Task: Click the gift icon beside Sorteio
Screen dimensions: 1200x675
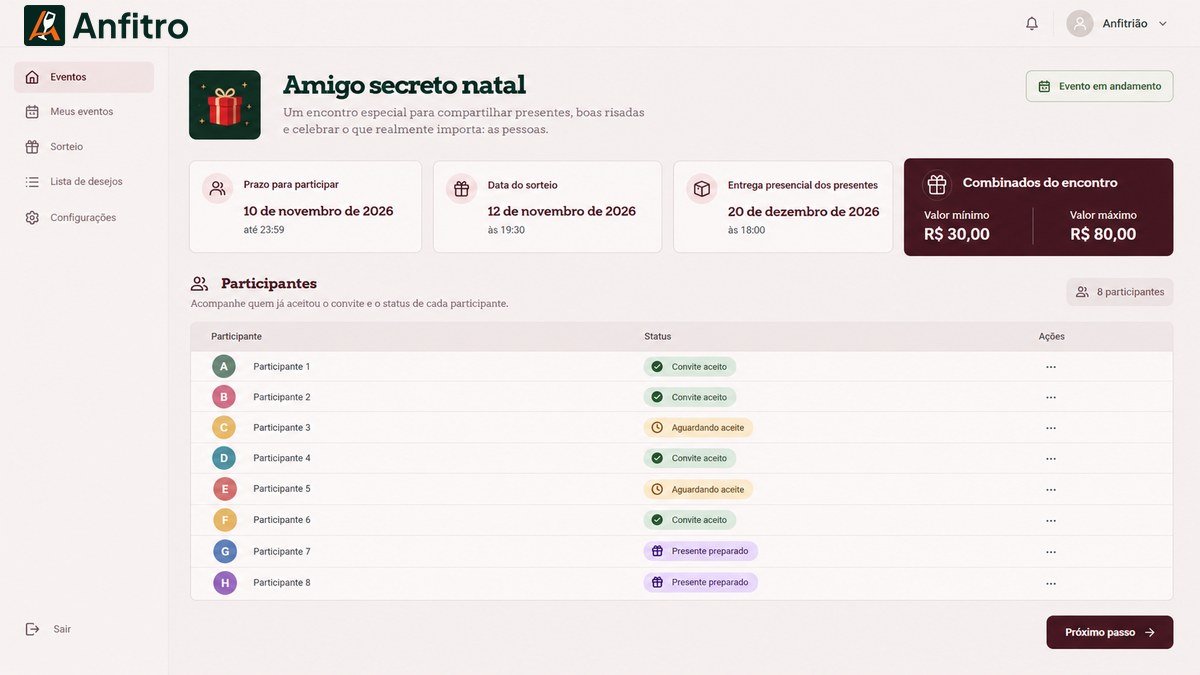Action: click(32, 147)
